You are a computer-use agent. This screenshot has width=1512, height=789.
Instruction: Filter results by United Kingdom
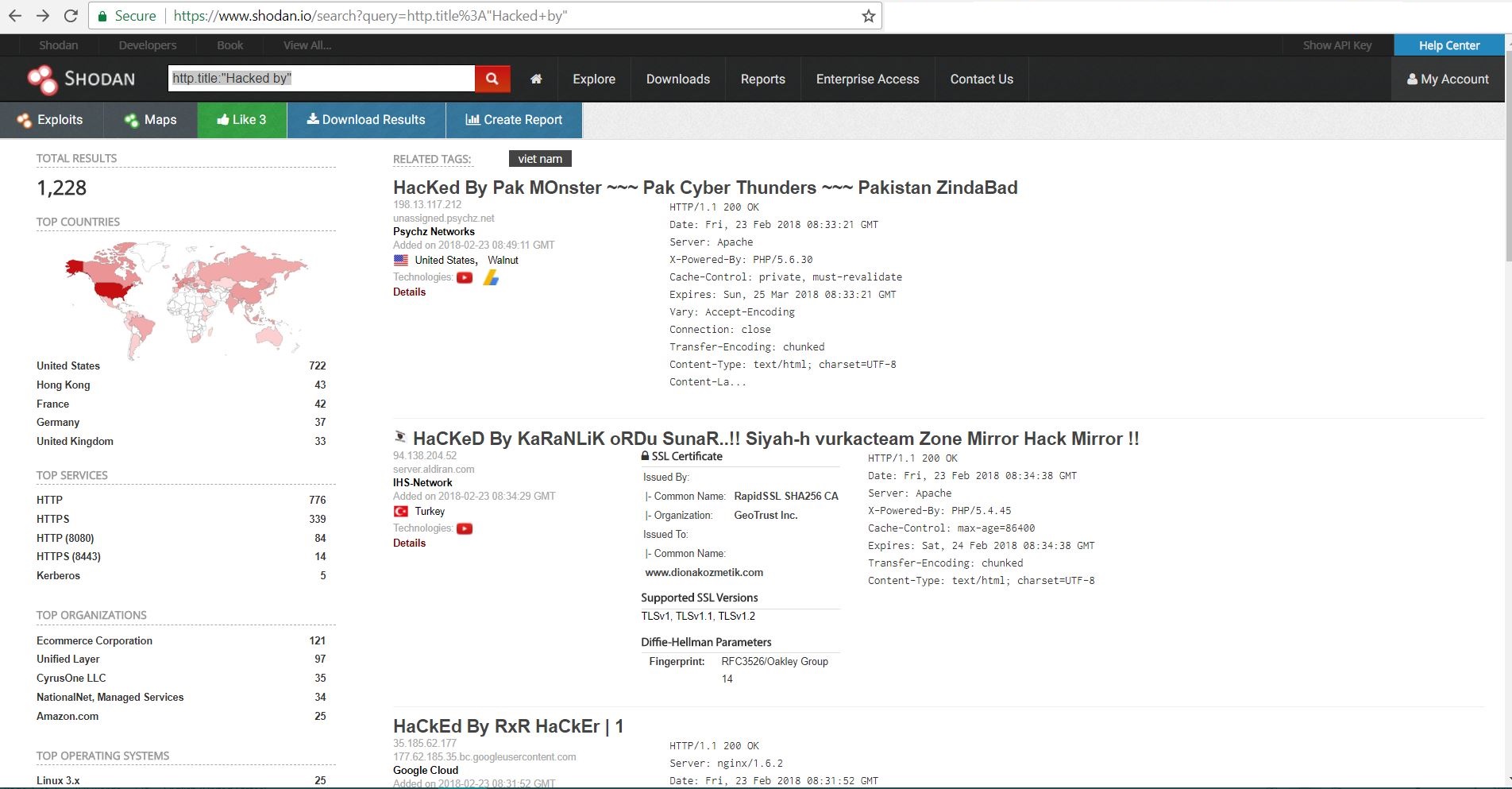[75, 441]
